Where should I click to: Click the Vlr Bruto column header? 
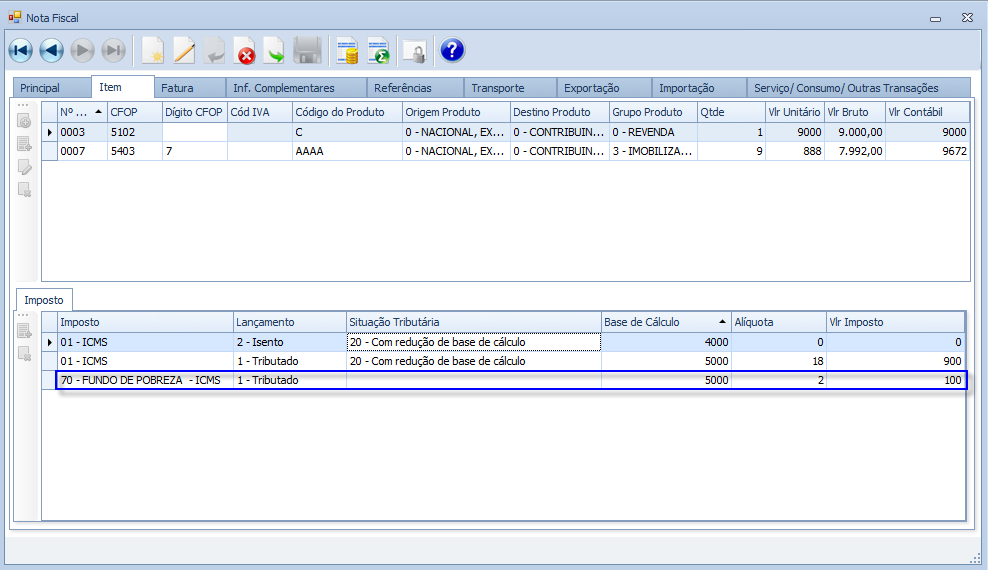(x=854, y=112)
